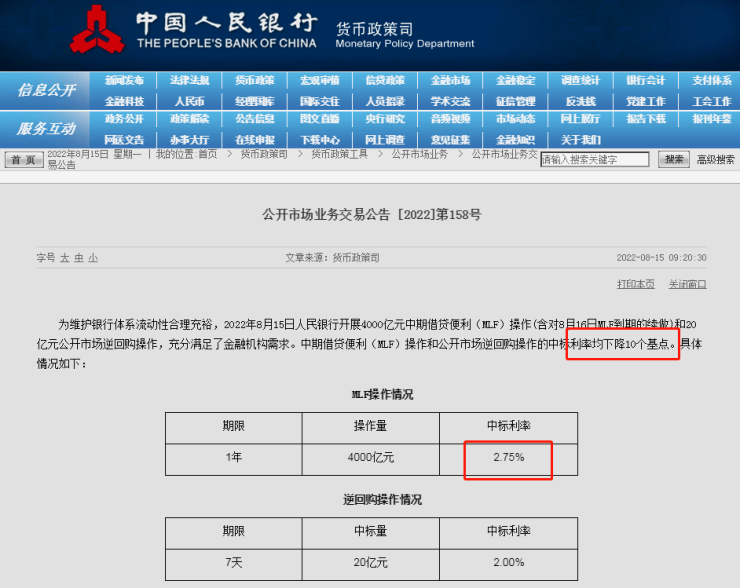Select the reverse repo rate 2.00%
This screenshot has height=588, width=740.
pyautogui.click(x=509, y=563)
